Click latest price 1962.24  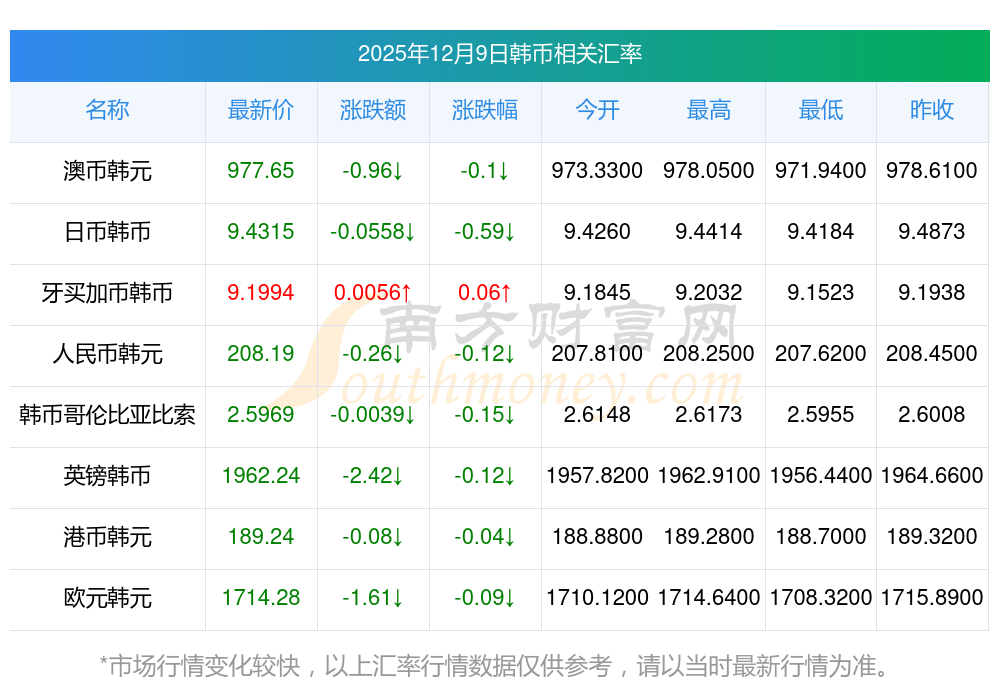[261, 476]
